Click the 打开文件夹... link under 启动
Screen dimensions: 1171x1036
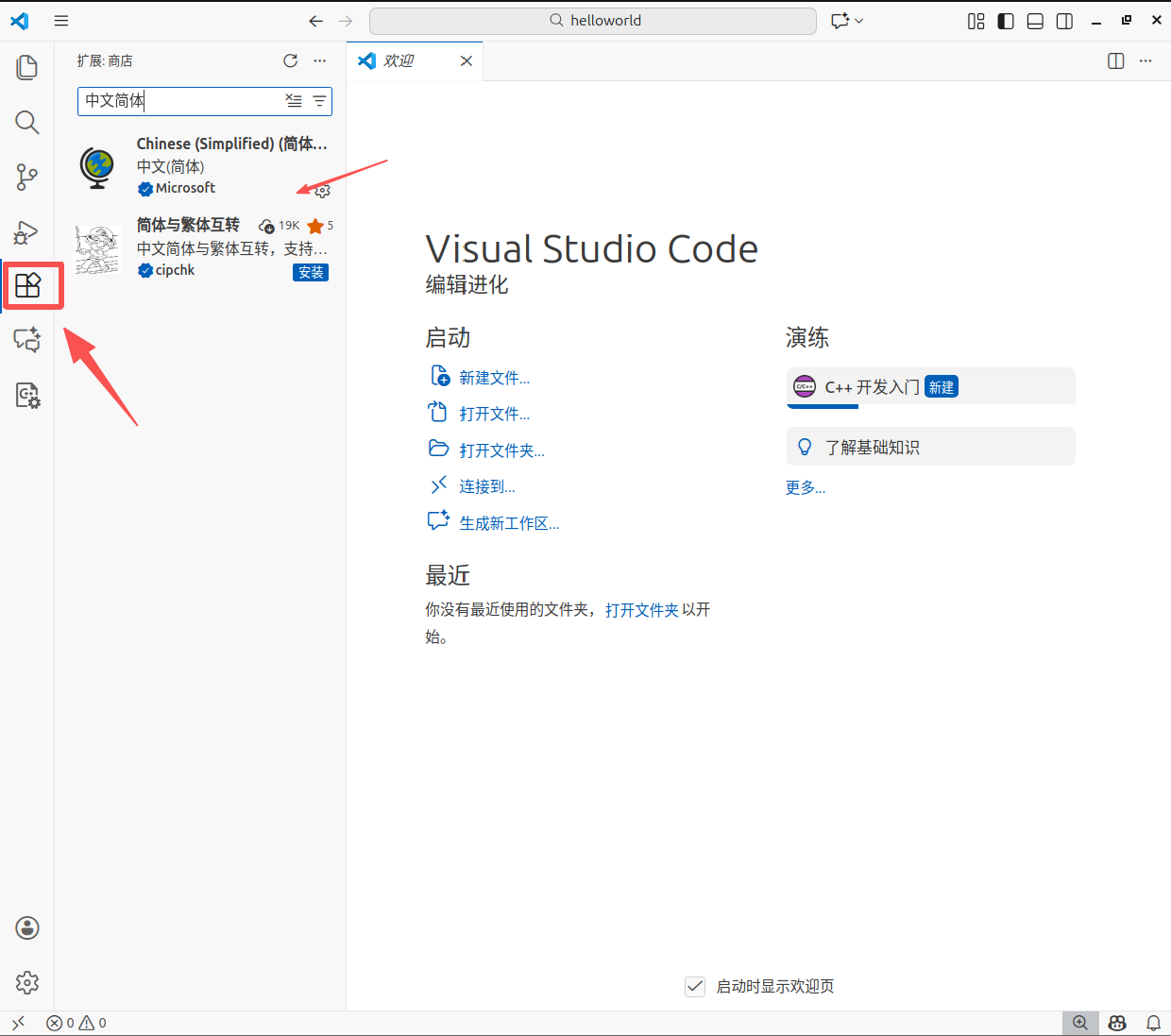(x=501, y=450)
